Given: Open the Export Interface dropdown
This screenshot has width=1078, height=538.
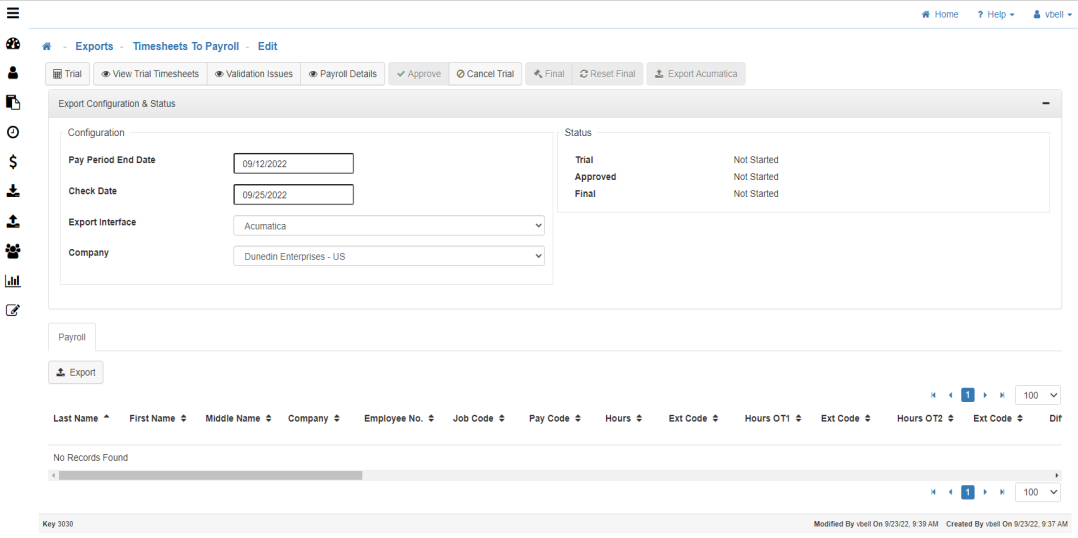Looking at the screenshot, I should pos(388,226).
